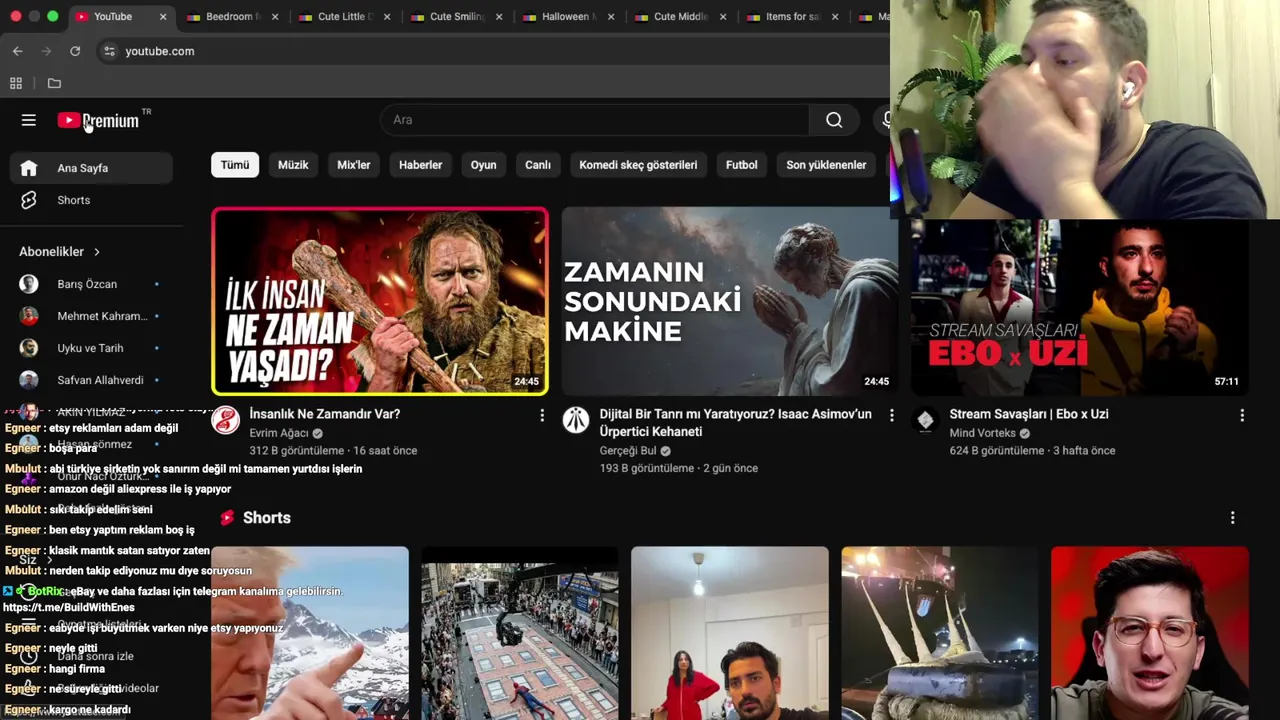This screenshot has height=720, width=1280.
Task: Open the Short with couple in room
Action: point(730,633)
